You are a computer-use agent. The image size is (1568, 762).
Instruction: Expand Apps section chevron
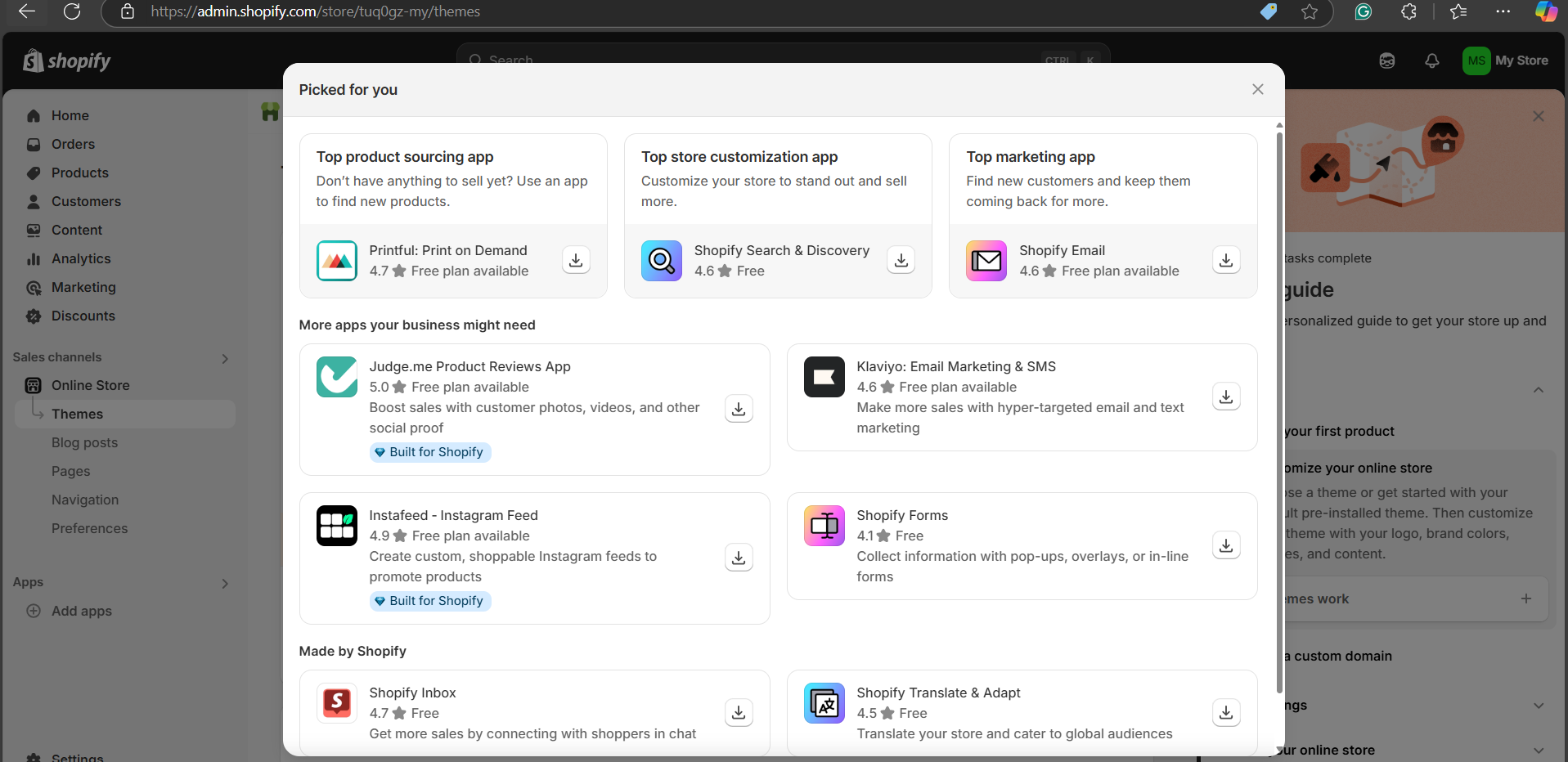pyautogui.click(x=225, y=583)
